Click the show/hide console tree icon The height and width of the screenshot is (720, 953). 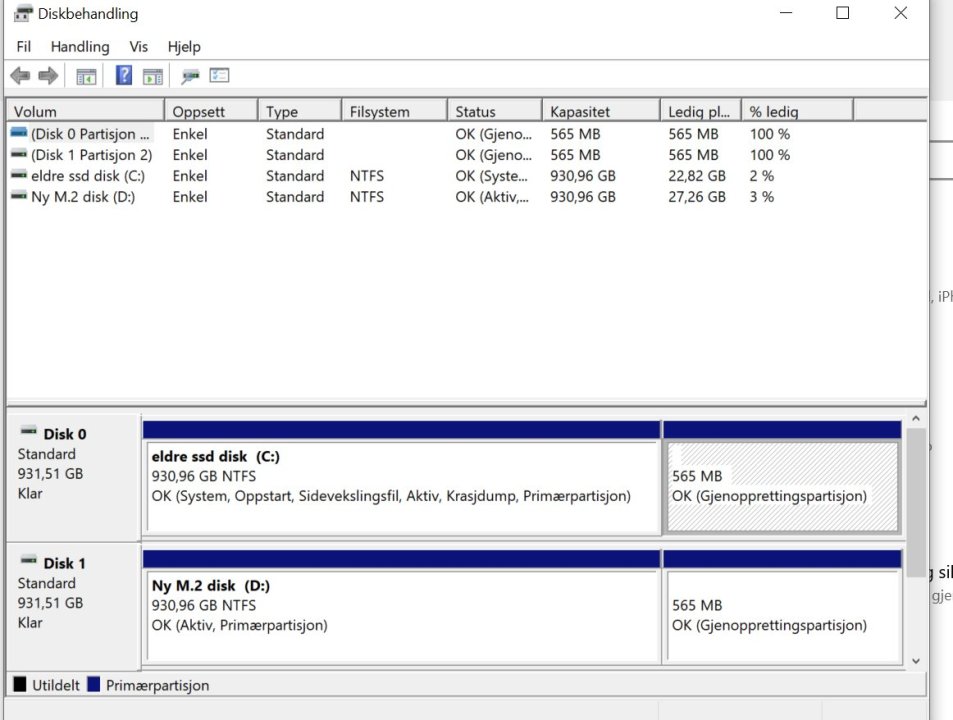pos(87,76)
